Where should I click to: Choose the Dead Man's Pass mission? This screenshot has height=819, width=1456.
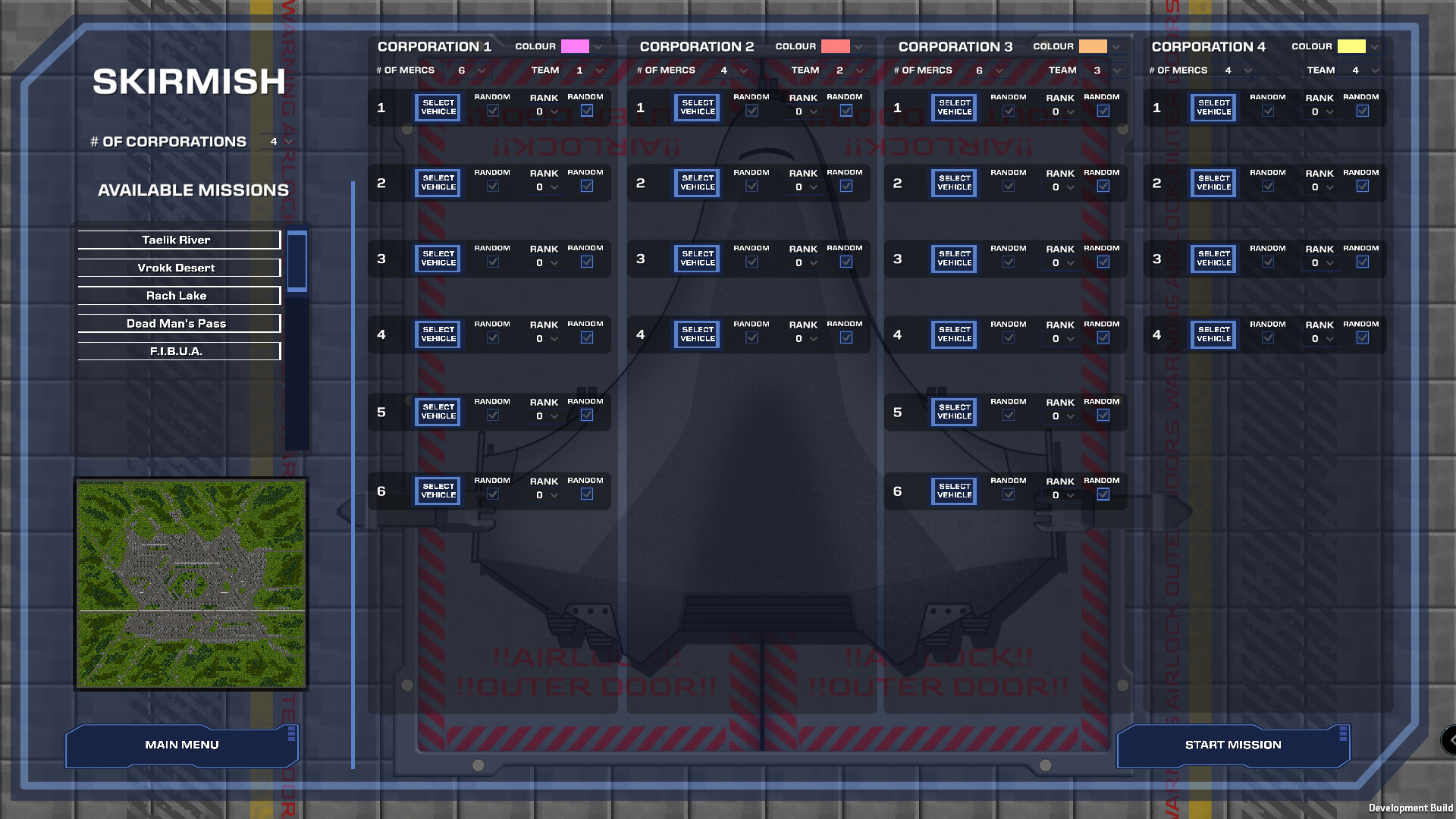[x=177, y=323]
